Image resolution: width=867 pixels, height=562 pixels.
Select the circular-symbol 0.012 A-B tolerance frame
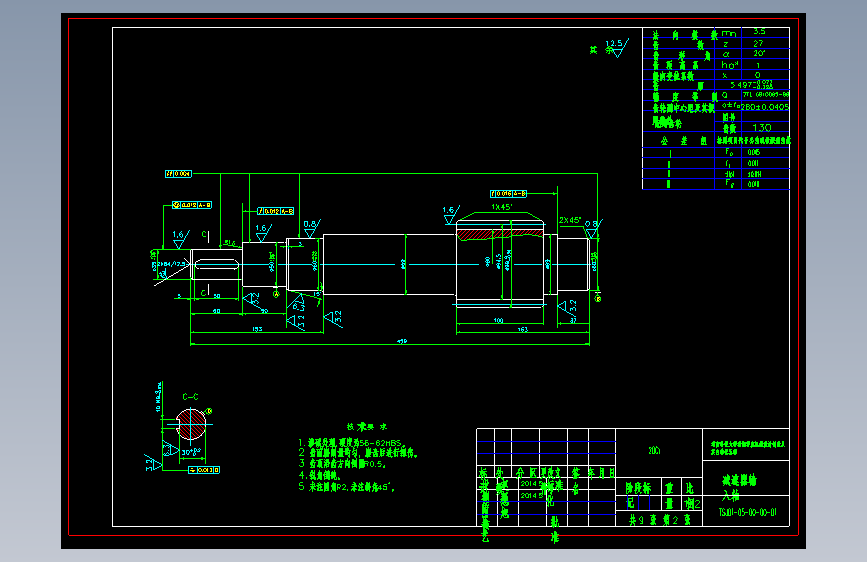(192, 205)
